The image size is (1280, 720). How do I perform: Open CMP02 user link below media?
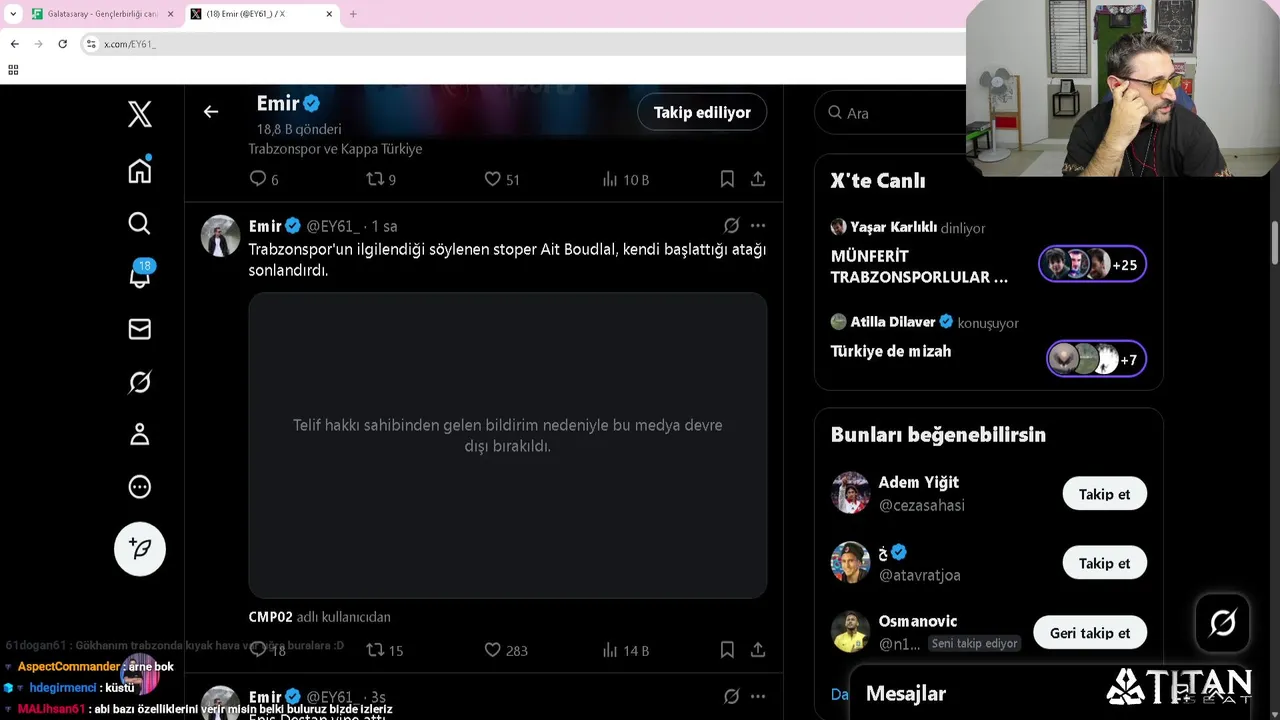(271, 617)
